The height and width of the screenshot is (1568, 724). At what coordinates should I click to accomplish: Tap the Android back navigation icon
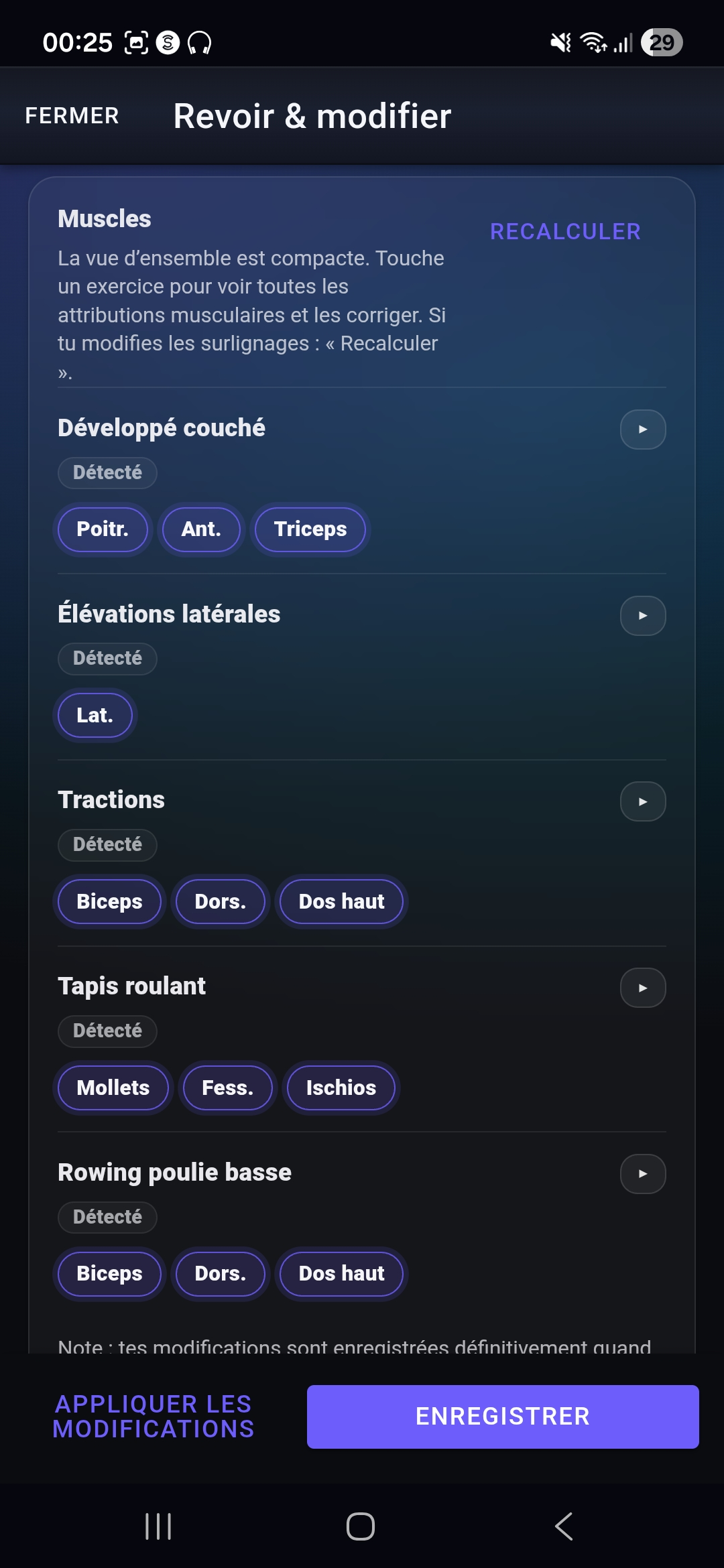point(564,1526)
